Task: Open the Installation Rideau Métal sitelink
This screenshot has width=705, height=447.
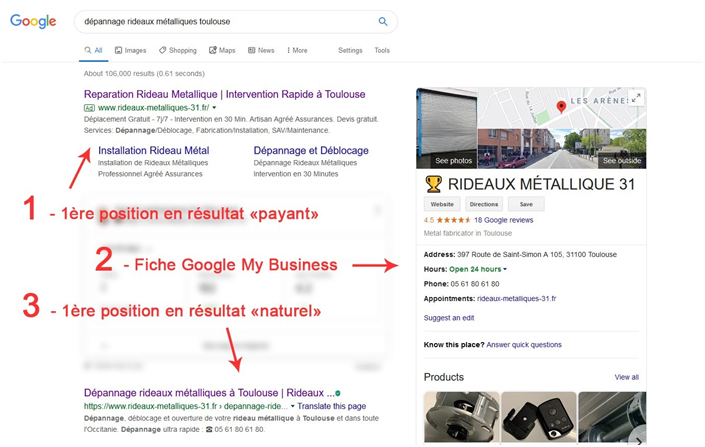Action: [x=153, y=151]
